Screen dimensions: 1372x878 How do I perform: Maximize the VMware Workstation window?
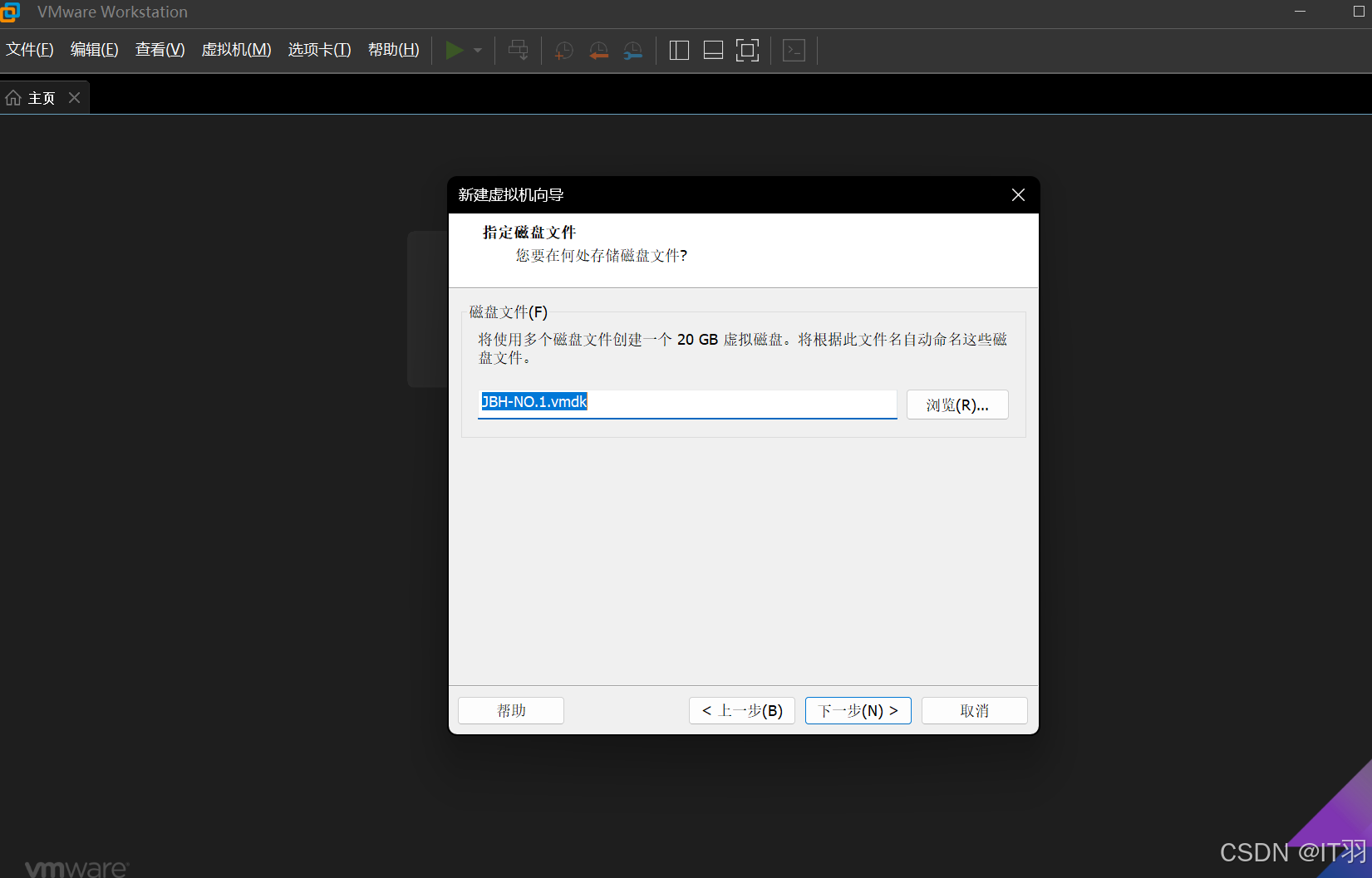[1359, 12]
